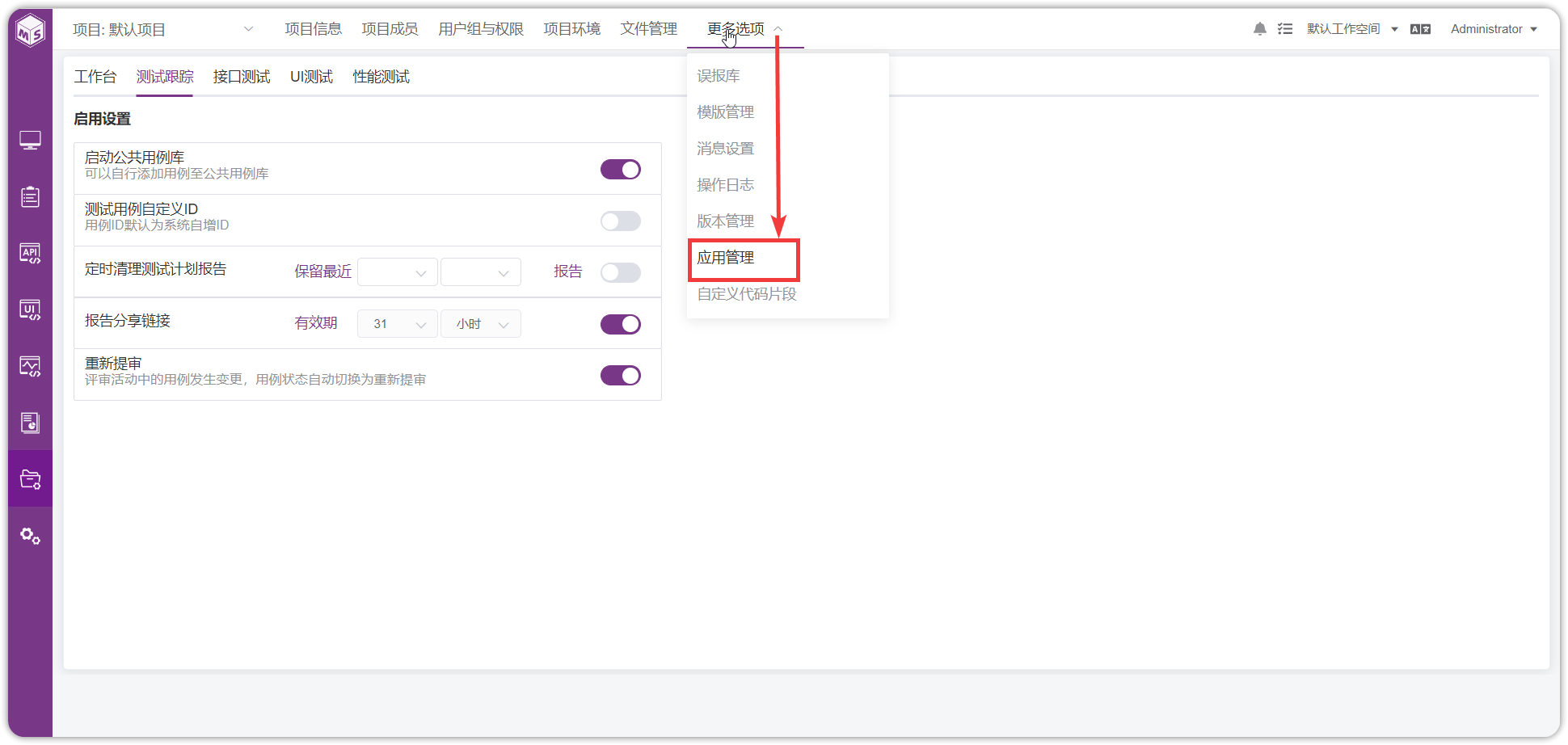Open the test tracking clipboard icon
The image size is (1568, 745).
(x=31, y=197)
